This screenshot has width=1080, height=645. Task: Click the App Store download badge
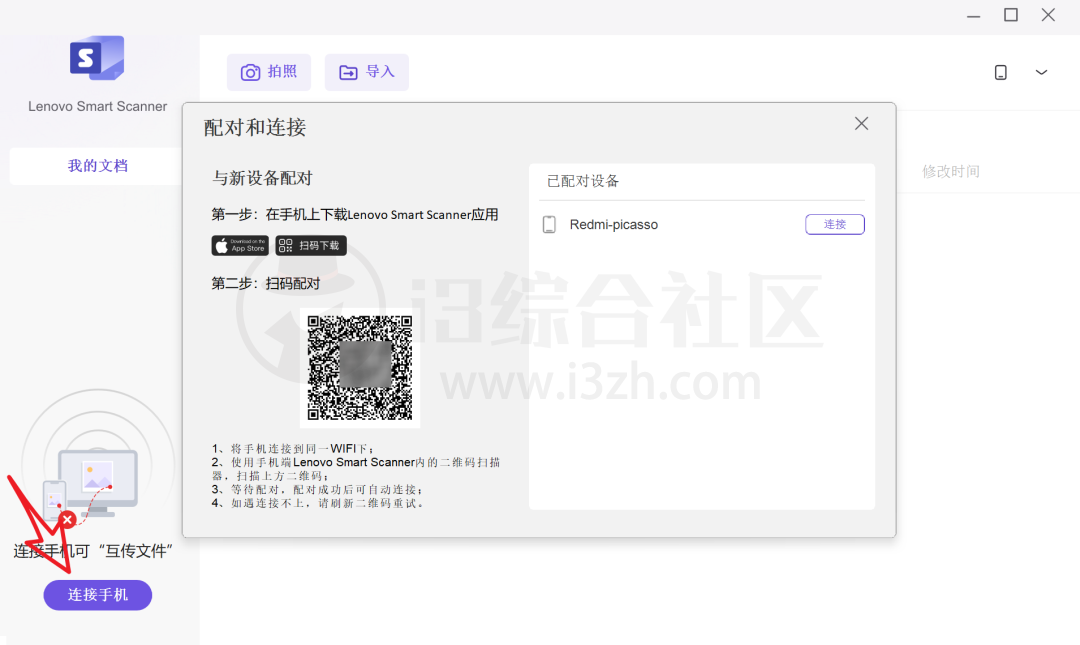(x=240, y=245)
